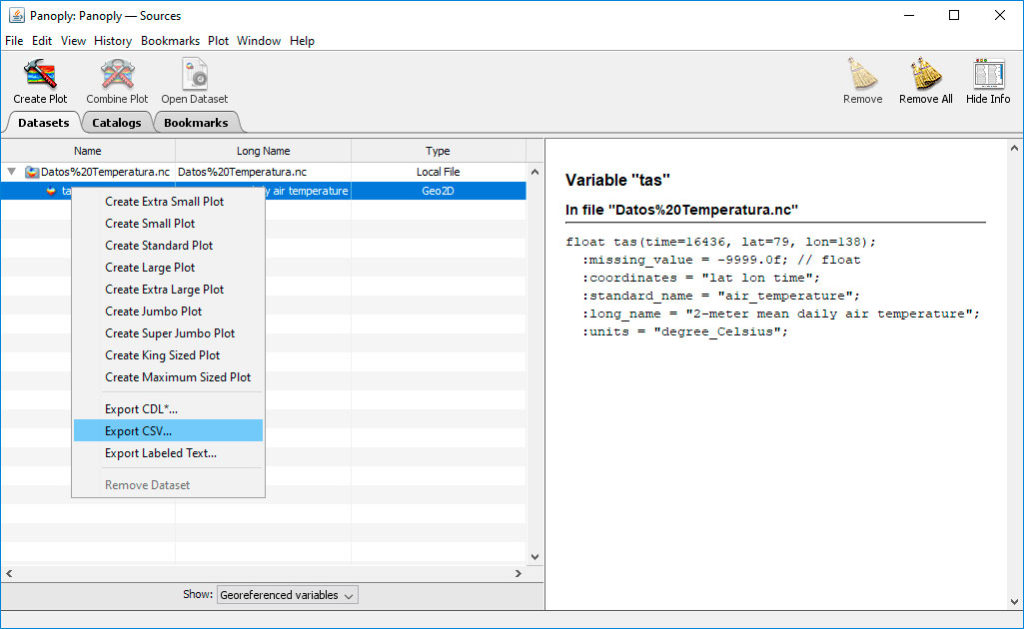Click the units degree_Celsius attribute line

(685, 332)
